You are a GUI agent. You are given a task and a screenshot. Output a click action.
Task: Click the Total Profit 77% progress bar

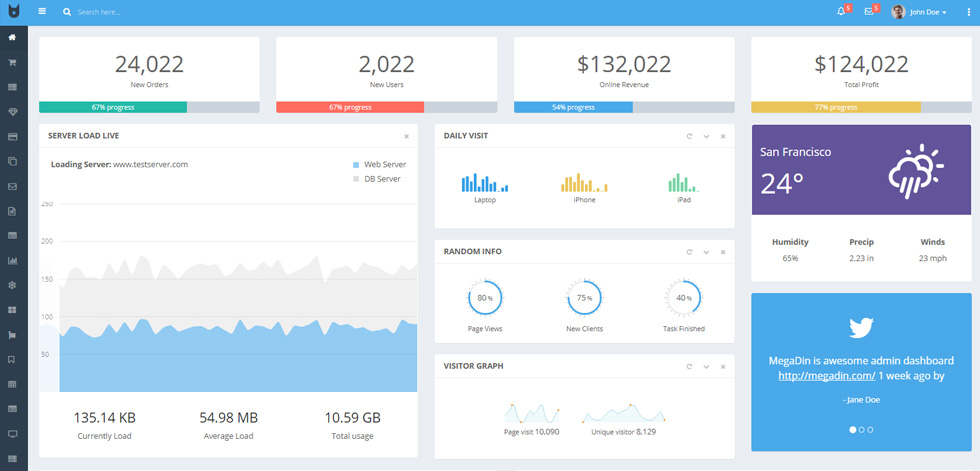pyautogui.click(x=861, y=107)
